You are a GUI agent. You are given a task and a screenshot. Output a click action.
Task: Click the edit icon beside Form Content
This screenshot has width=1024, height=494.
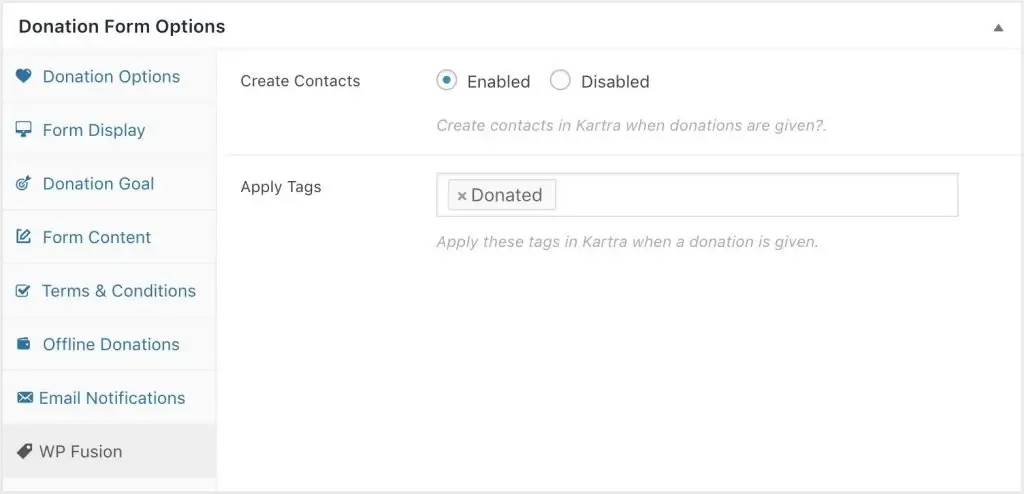pos(24,237)
